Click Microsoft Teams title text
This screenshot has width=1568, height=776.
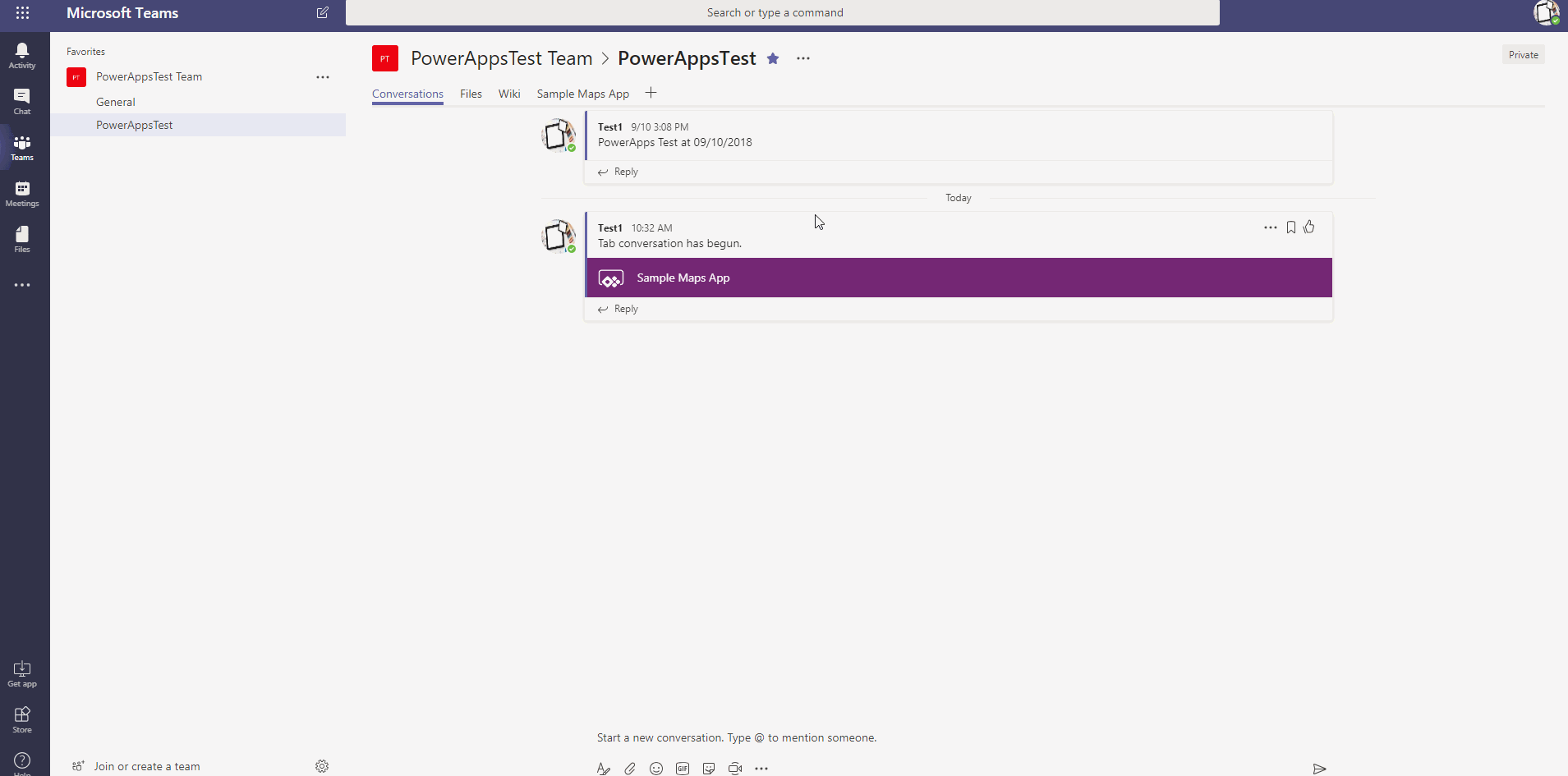(122, 13)
